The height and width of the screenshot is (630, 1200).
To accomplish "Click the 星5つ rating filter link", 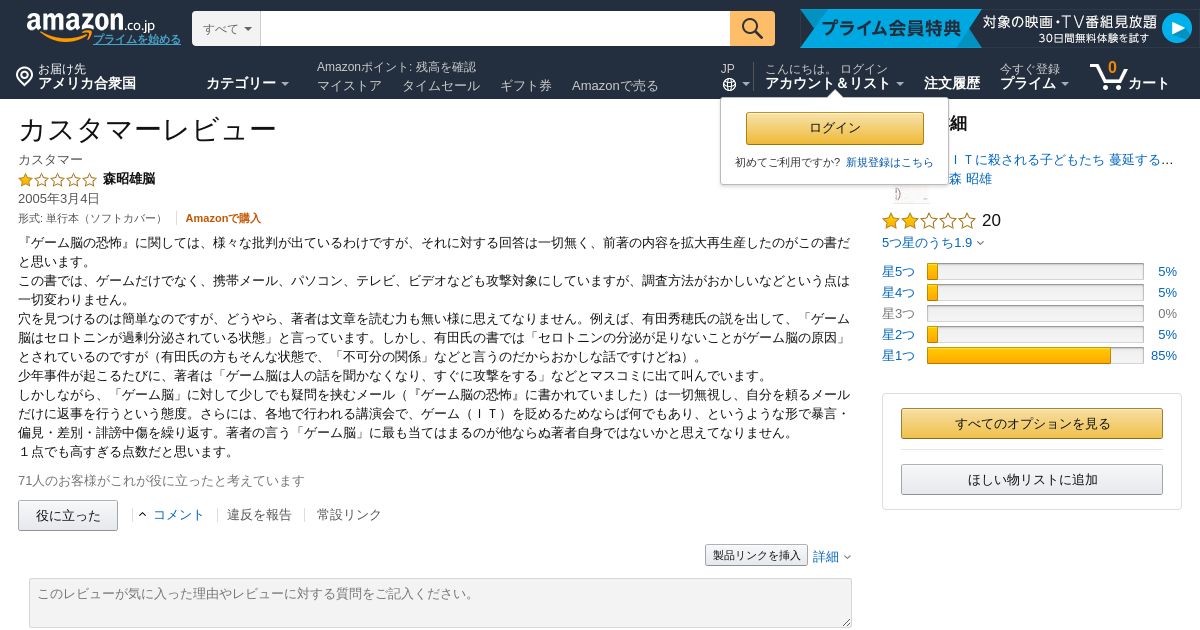I will pos(898,271).
